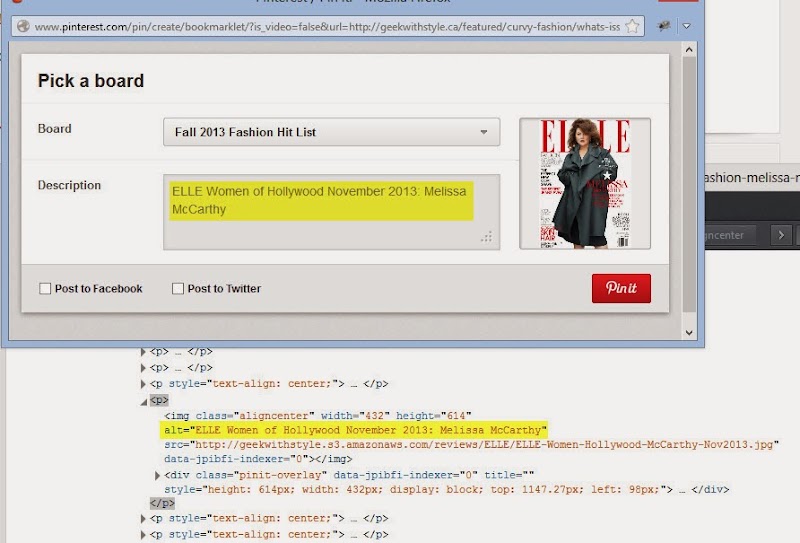Click the popup scrollbar down arrow

pyautogui.click(x=689, y=333)
